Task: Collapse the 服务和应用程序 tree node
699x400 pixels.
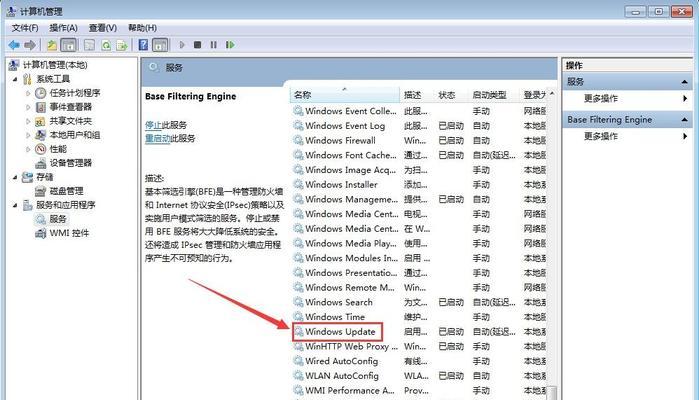Action: [16, 205]
